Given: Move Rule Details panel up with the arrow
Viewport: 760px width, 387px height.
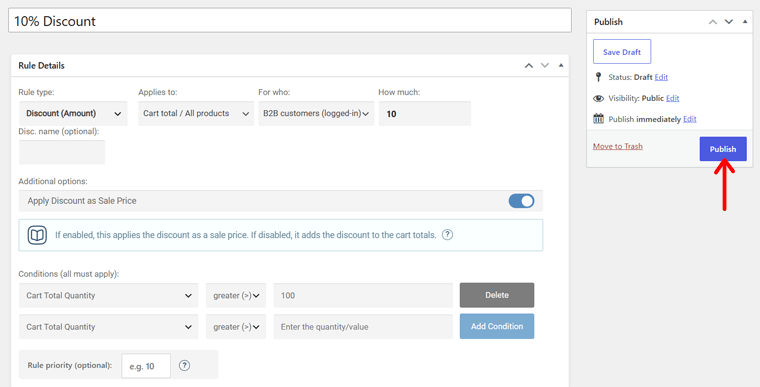Looking at the screenshot, I should [529, 65].
